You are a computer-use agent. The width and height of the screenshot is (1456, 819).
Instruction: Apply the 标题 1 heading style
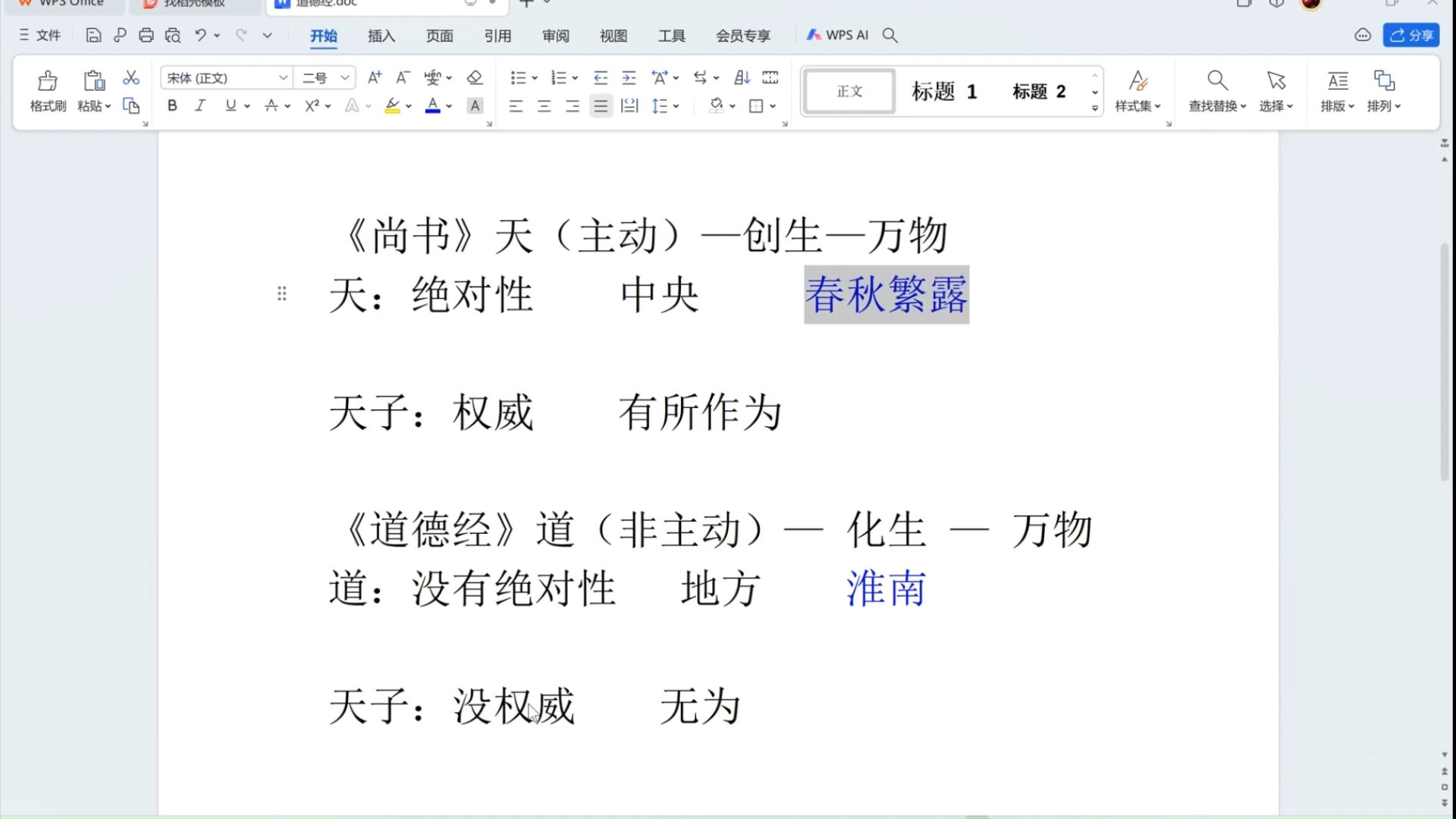tap(944, 92)
